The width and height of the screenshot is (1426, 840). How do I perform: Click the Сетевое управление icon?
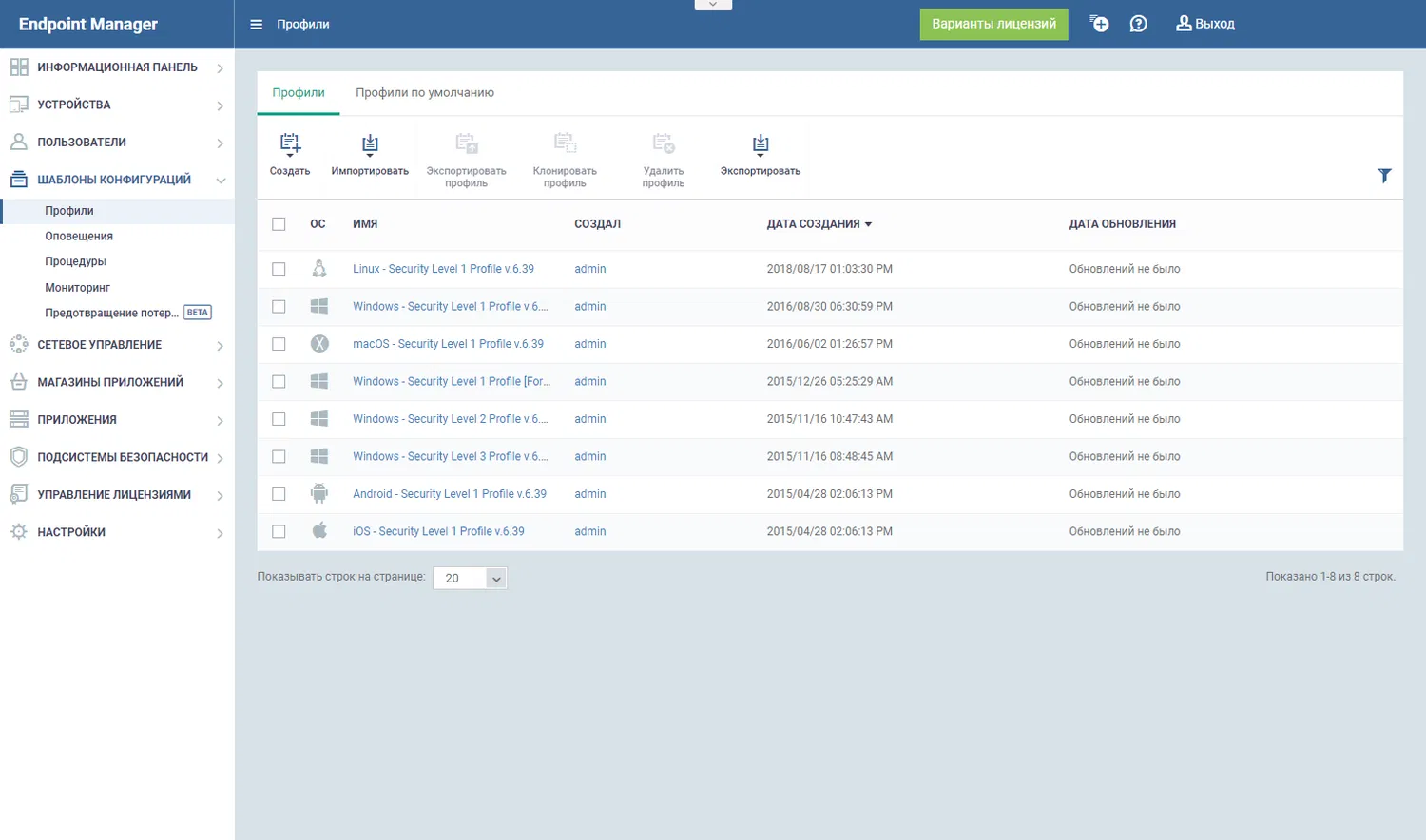tap(19, 345)
